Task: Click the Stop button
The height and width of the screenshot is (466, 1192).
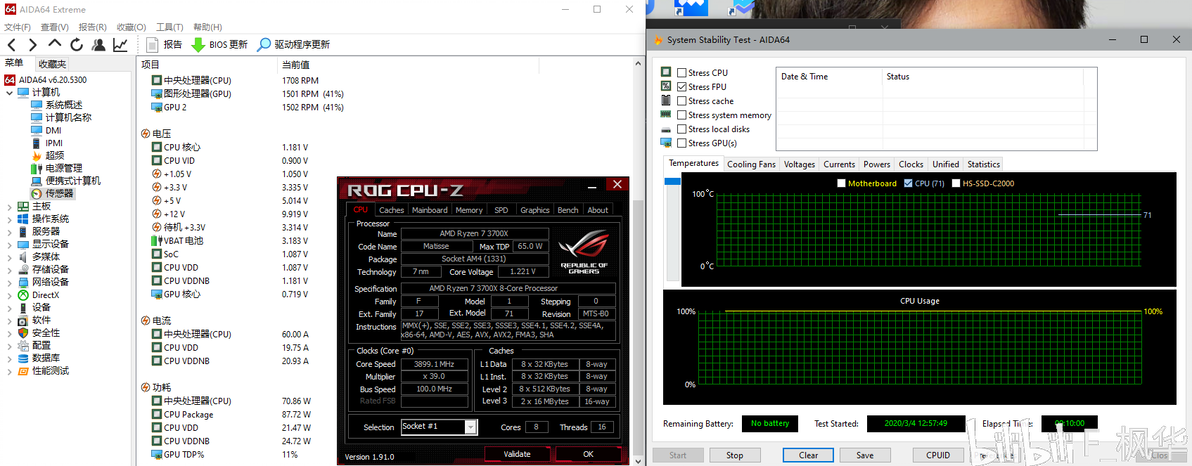Action: (734, 455)
